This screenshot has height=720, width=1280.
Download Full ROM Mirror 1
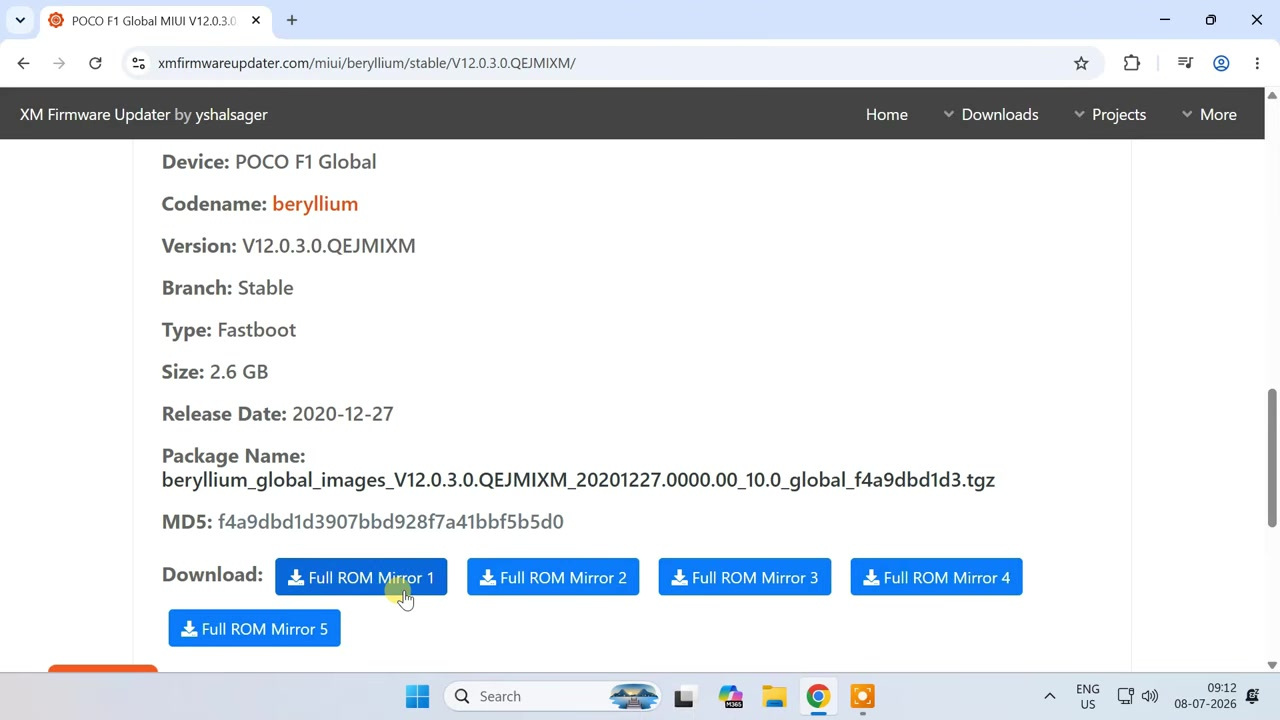[361, 577]
